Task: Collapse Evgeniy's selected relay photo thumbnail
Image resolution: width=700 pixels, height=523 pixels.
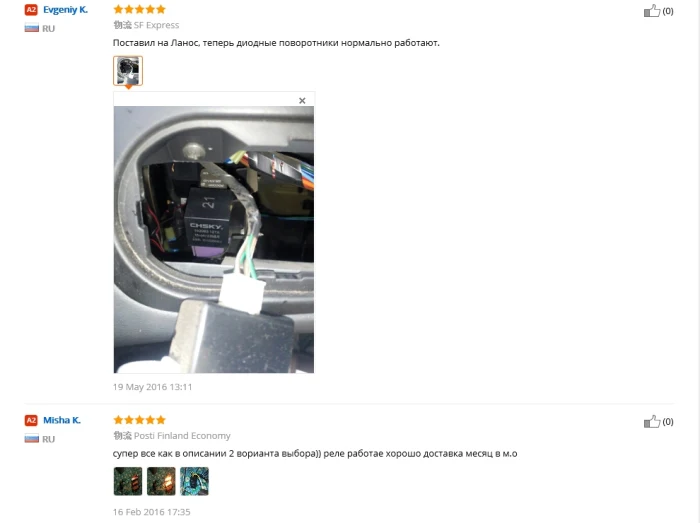Action: coord(128,71)
